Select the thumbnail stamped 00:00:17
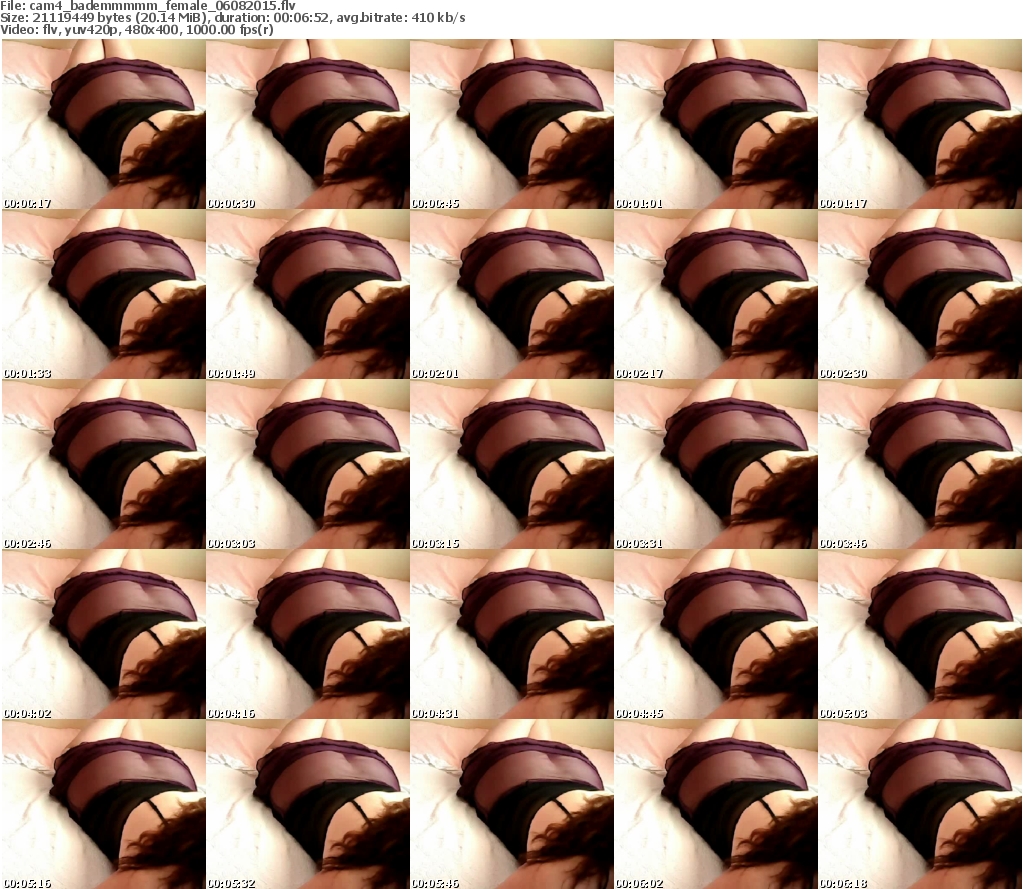 point(104,124)
